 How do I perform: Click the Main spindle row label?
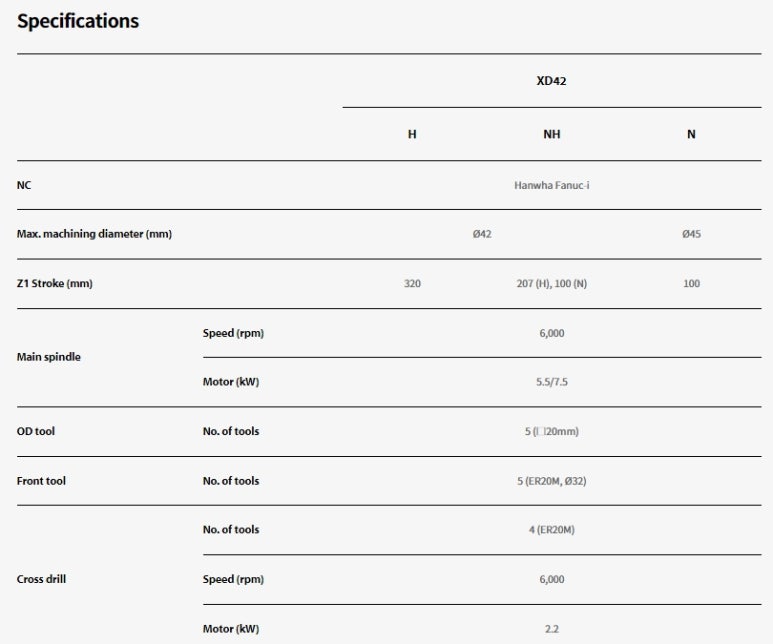(49, 357)
